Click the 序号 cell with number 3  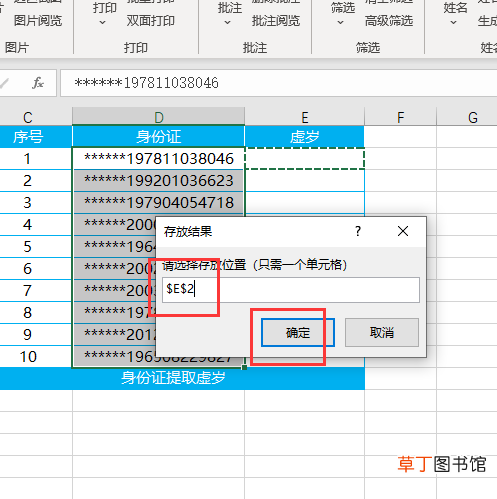click(x=36, y=203)
